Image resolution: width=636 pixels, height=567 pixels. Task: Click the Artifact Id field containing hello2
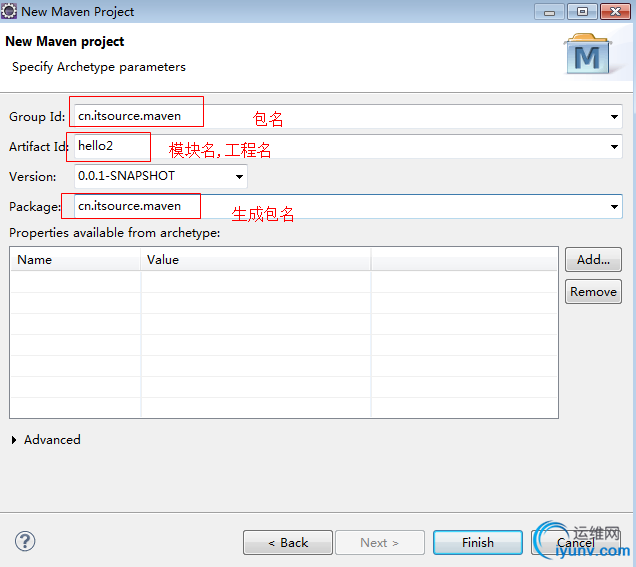(x=348, y=147)
